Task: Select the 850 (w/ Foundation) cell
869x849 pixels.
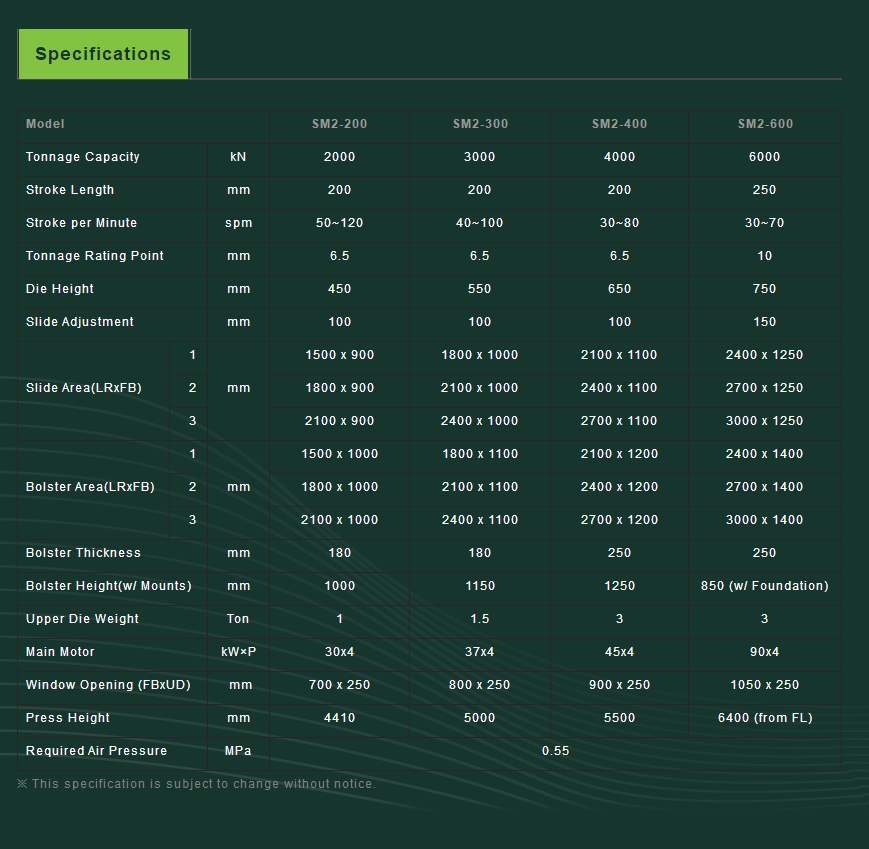Action: (765, 586)
